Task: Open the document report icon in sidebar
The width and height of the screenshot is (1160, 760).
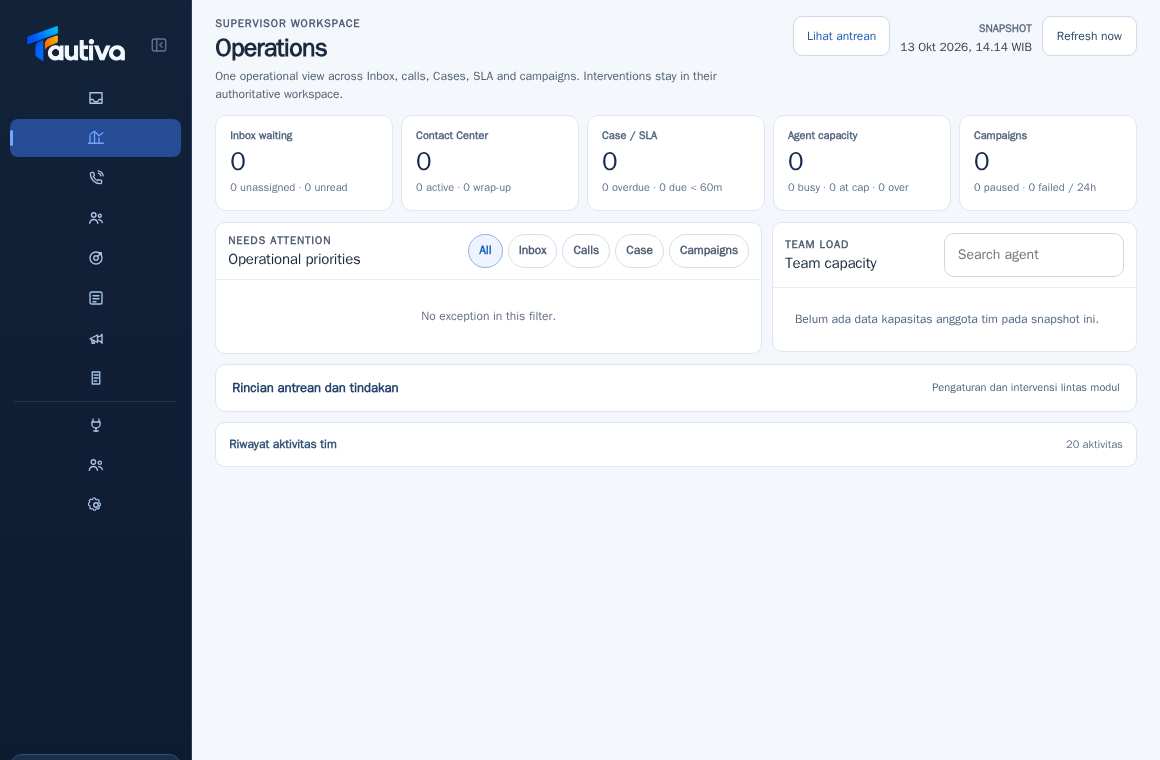Action: 95,378
